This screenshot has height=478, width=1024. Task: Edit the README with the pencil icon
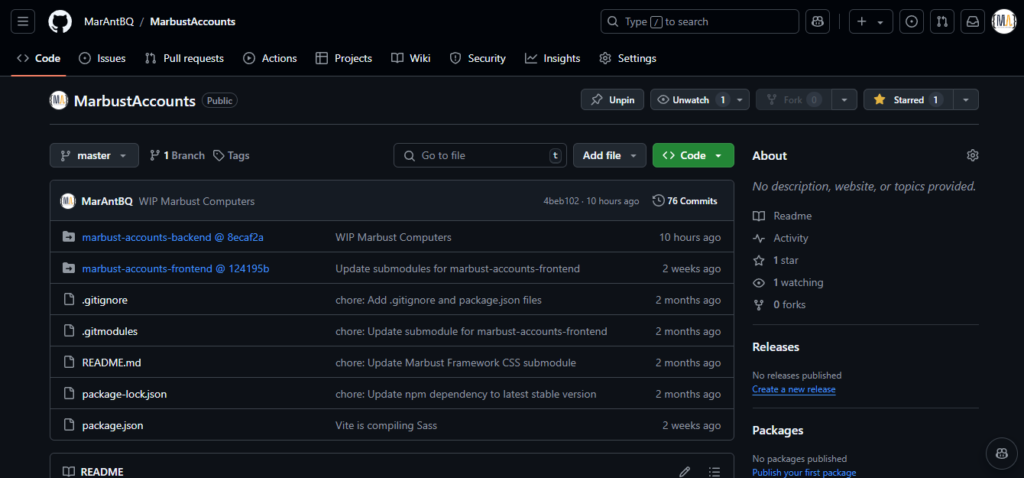(684, 471)
